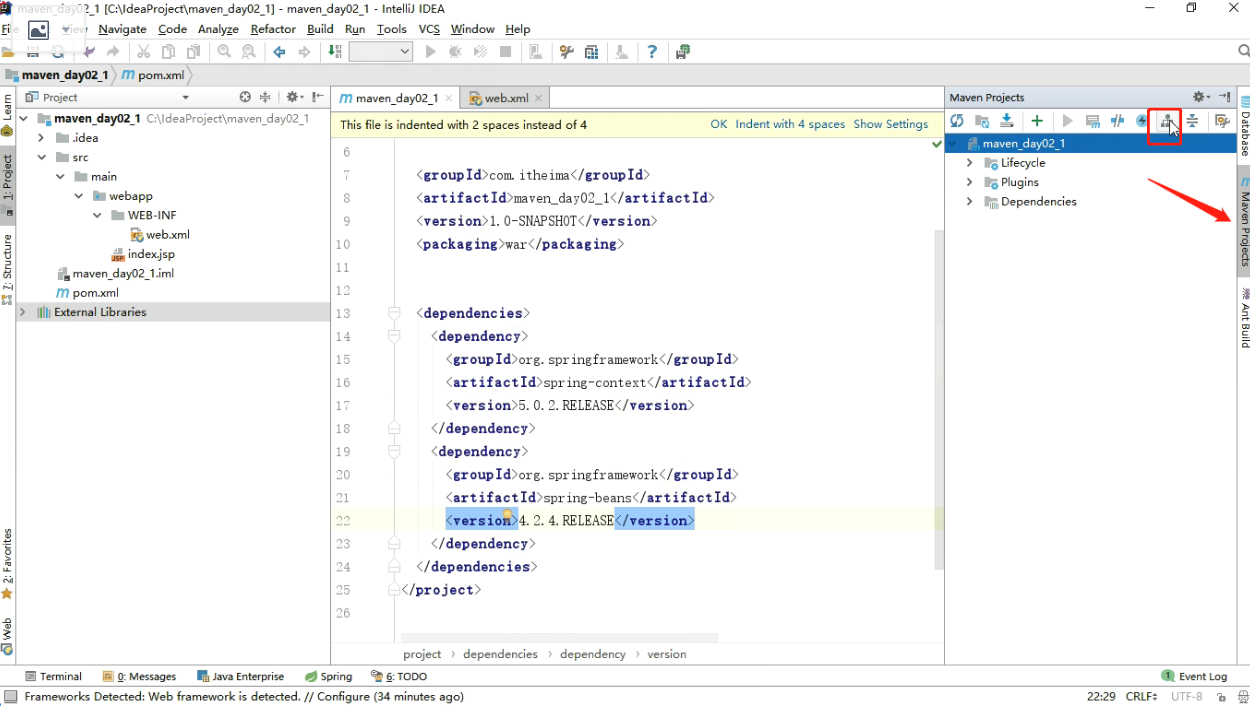The width and height of the screenshot is (1250, 706).
Task: Open Project panel gear options
Action: [294, 97]
